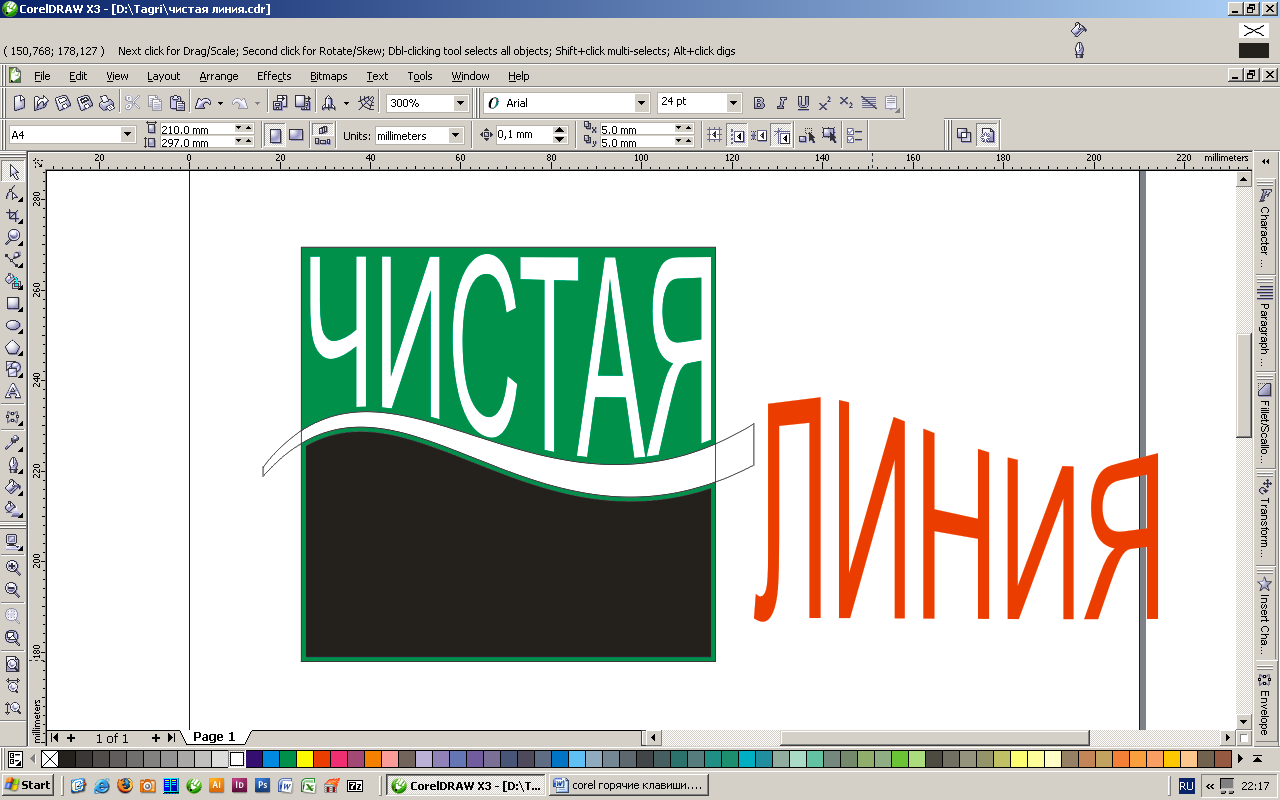The height and width of the screenshot is (800, 1280).
Task: Click the New document icon
Action: 19,103
